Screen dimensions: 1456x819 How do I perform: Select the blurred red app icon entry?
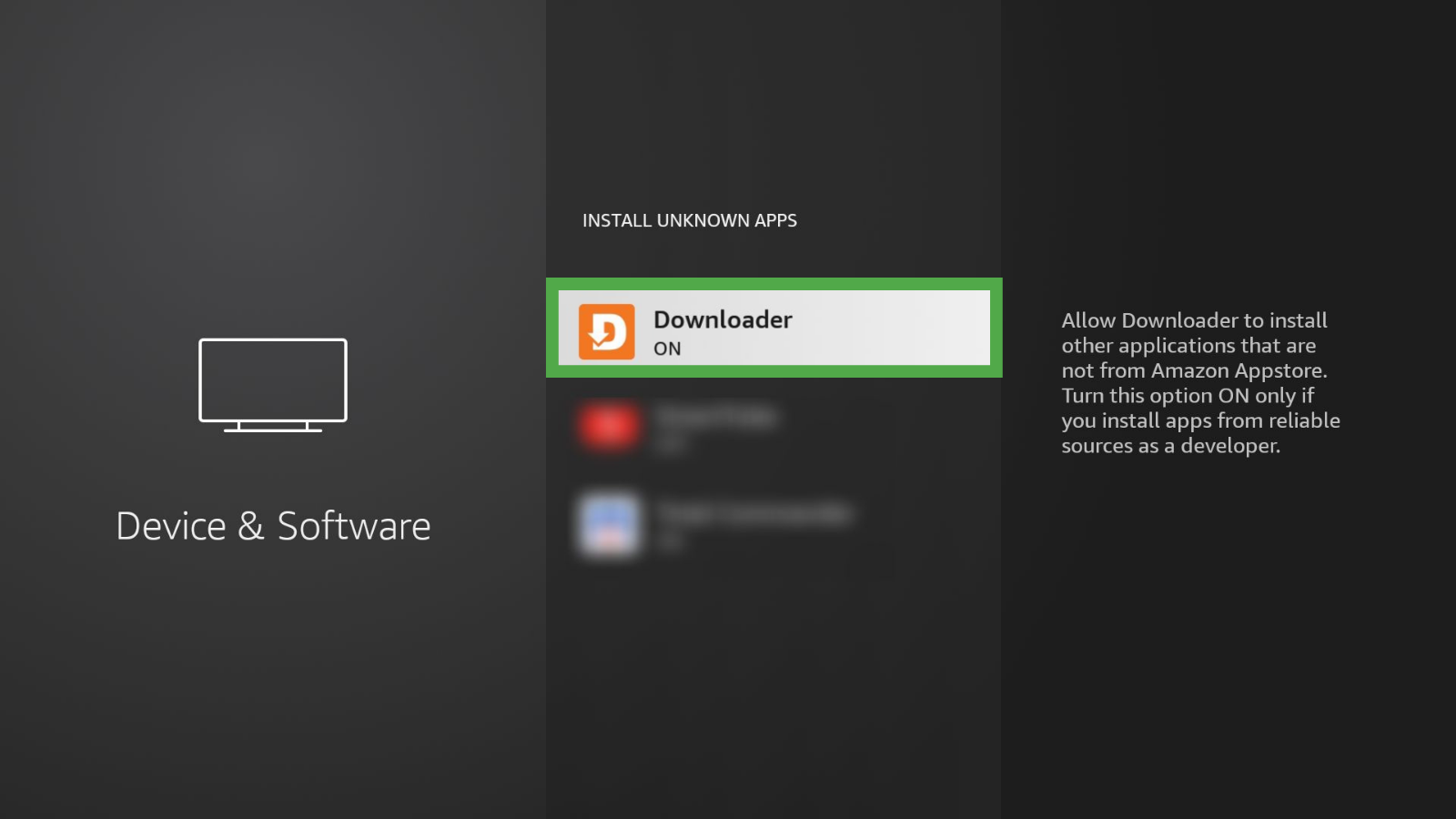[773, 426]
